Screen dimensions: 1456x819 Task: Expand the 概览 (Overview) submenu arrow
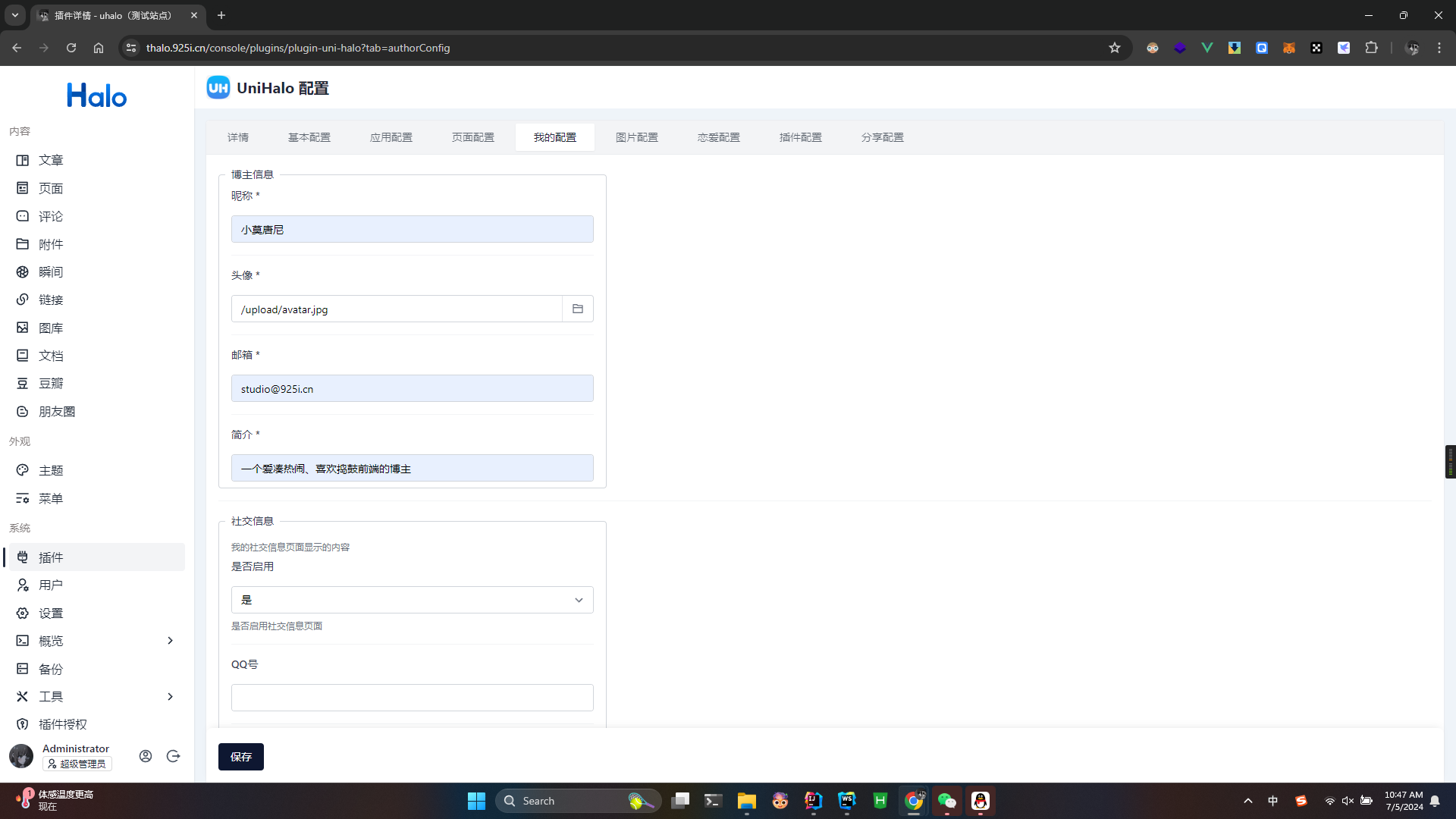coord(170,640)
